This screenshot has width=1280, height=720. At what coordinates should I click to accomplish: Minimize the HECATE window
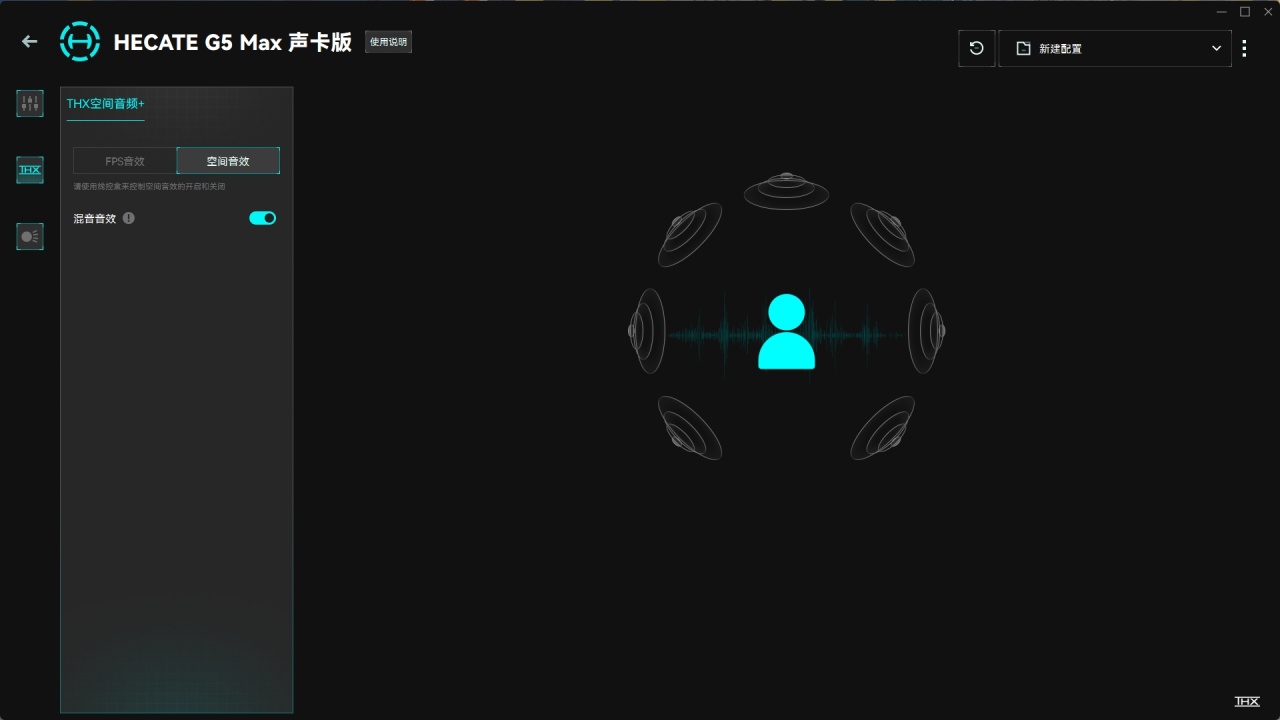(x=1222, y=11)
